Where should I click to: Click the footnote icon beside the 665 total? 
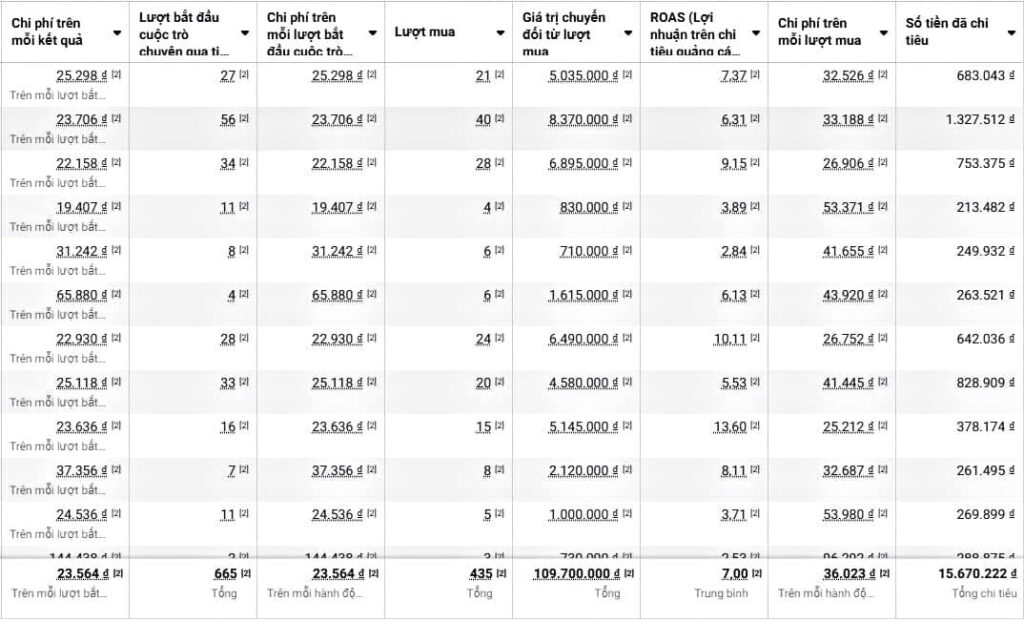(x=244, y=573)
